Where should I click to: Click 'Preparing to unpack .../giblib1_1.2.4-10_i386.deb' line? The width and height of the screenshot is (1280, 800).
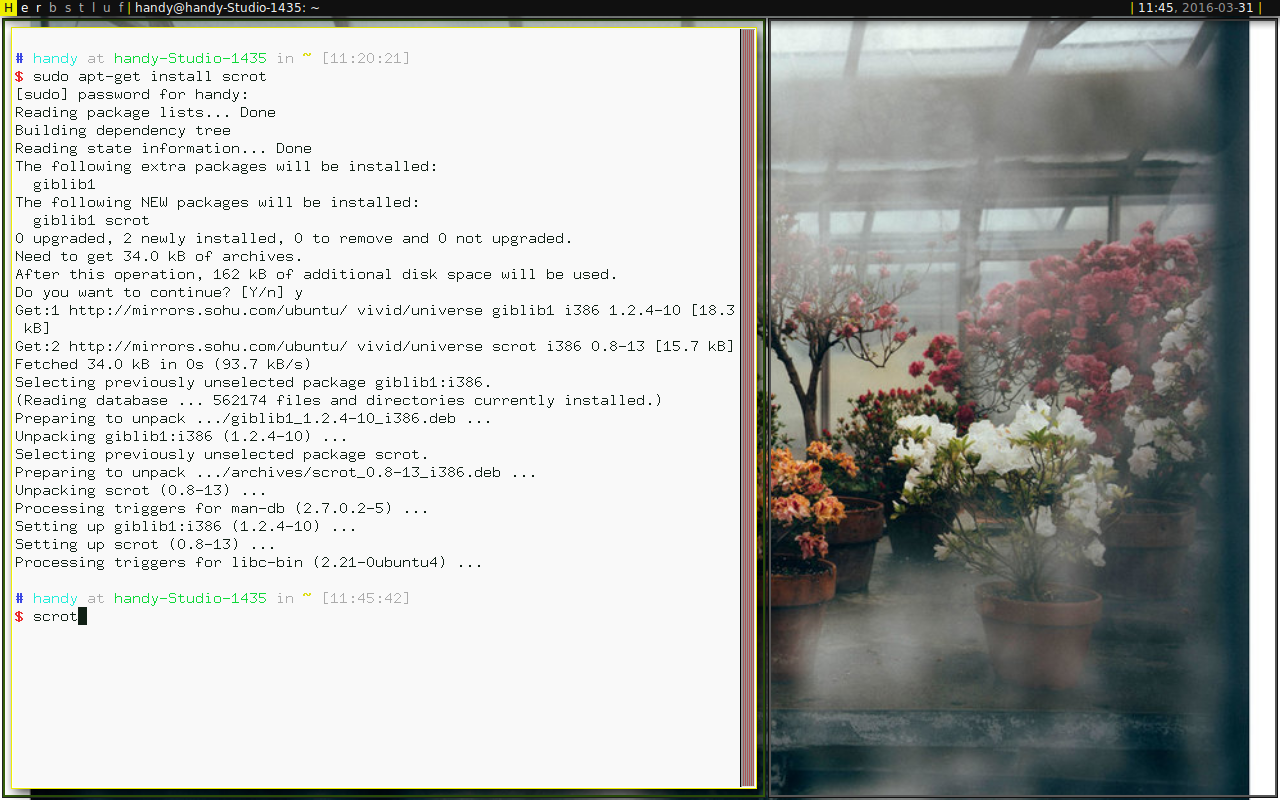(253, 419)
